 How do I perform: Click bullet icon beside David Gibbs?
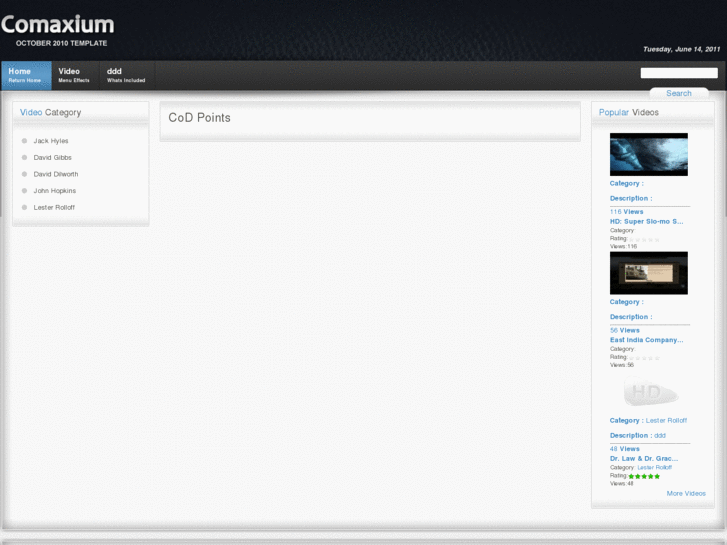[24, 157]
